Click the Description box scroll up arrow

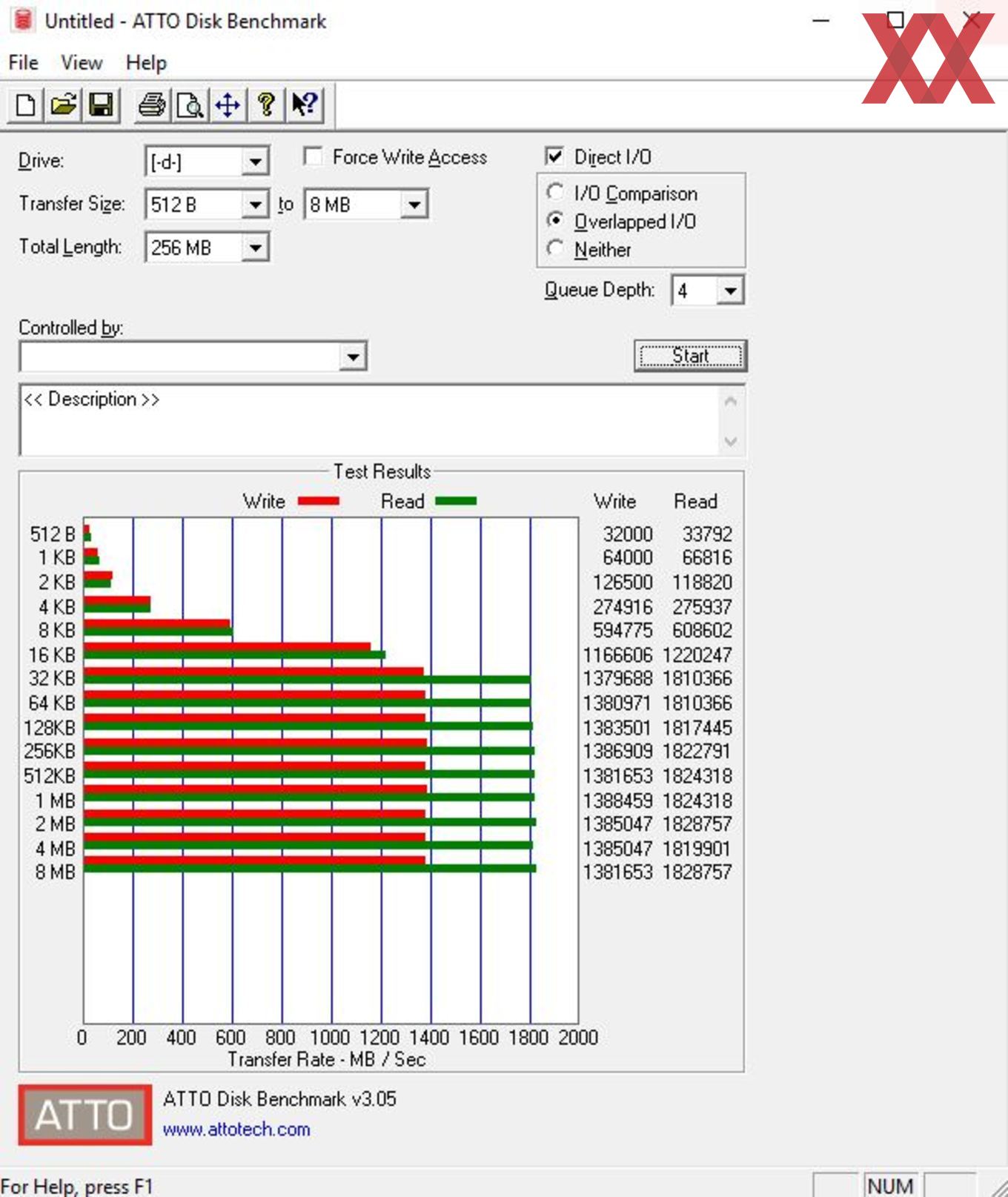[731, 402]
